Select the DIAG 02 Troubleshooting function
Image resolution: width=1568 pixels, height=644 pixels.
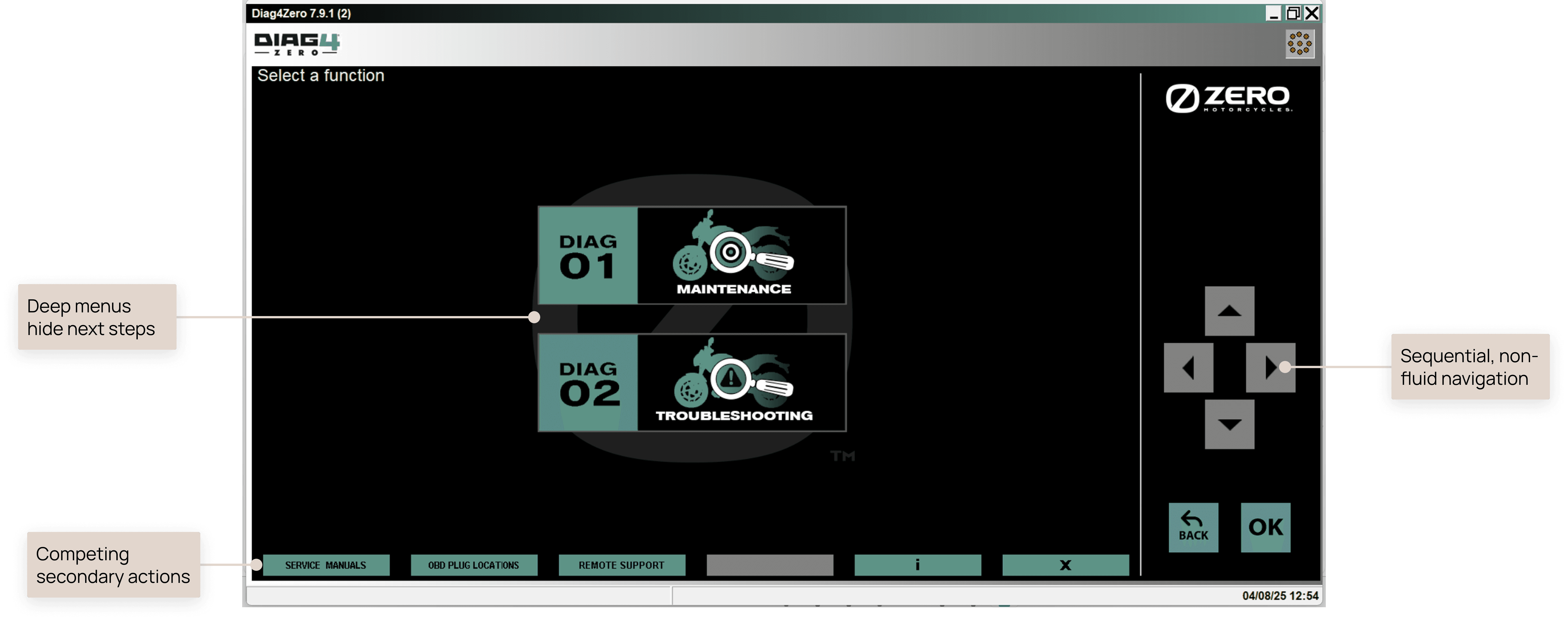[x=692, y=382]
